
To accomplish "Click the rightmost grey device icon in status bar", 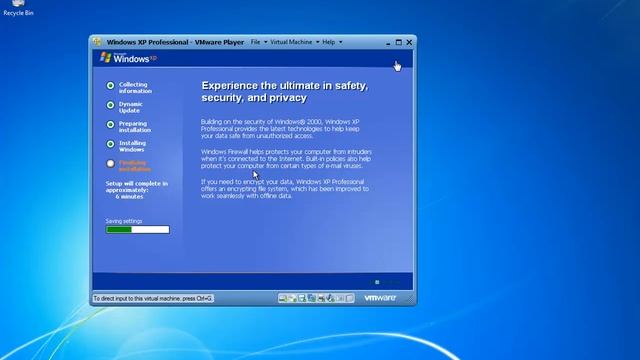I will point(349,299).
